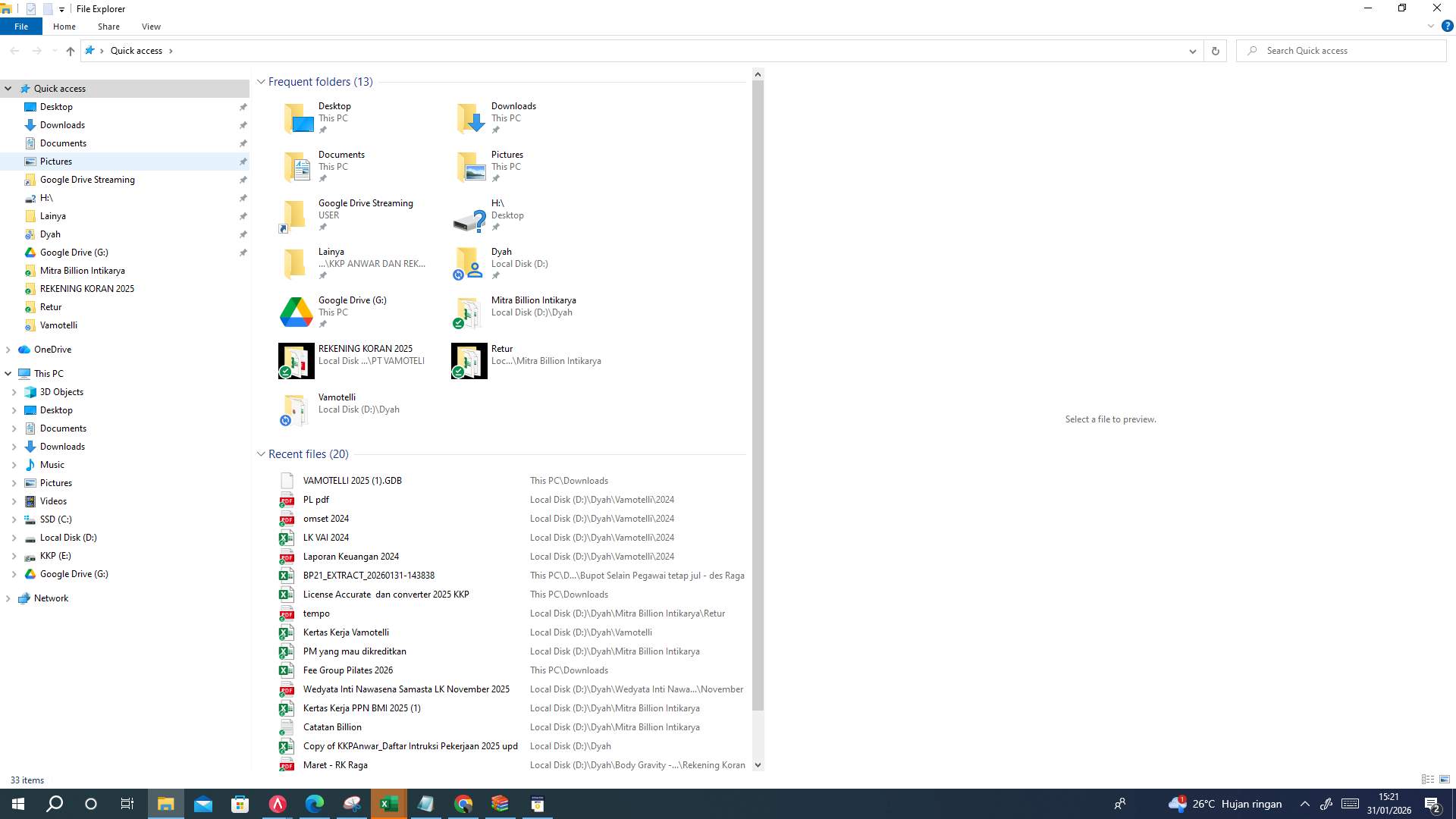Screen dimensions: 1456x819
Task: Click inside the Search Quick access box
Action: coord(1342,50)
